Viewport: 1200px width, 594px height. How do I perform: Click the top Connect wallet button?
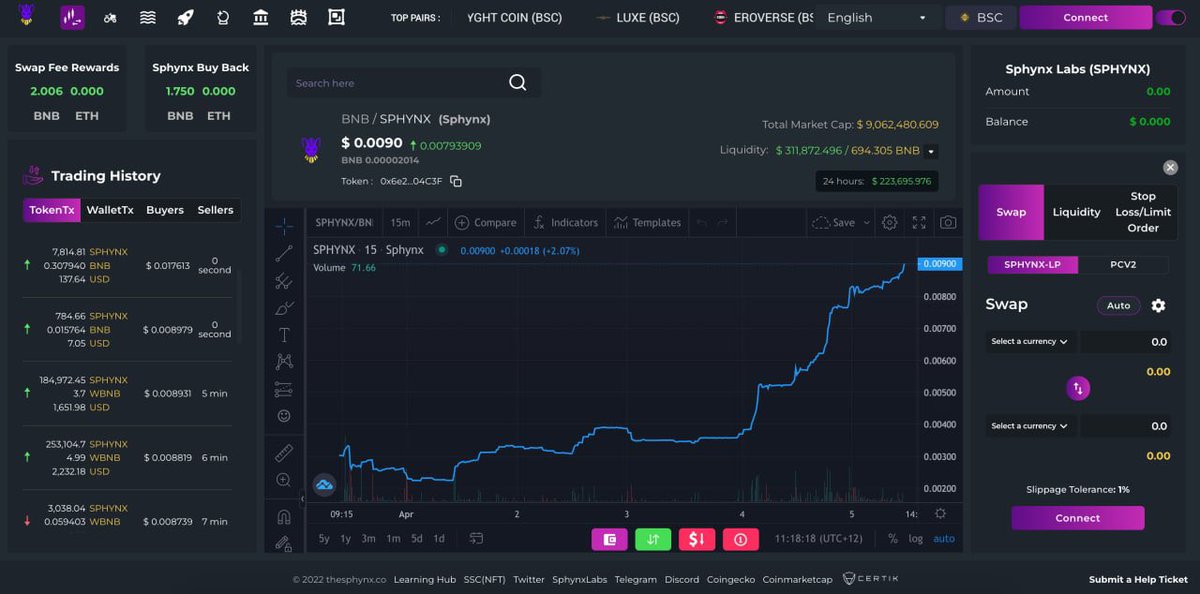[1085, 17]
